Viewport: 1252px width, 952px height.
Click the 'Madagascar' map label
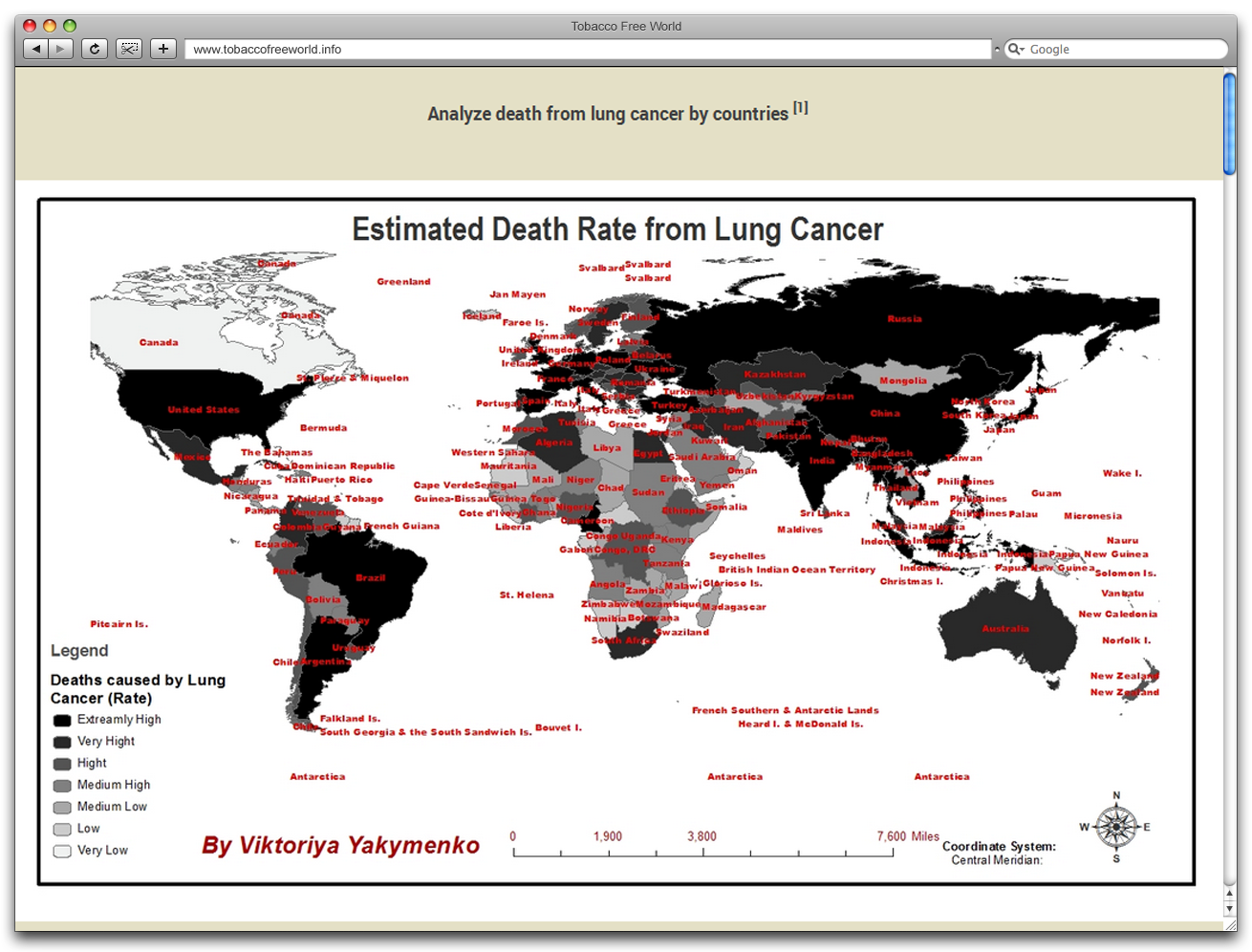[x=734, y=607]
